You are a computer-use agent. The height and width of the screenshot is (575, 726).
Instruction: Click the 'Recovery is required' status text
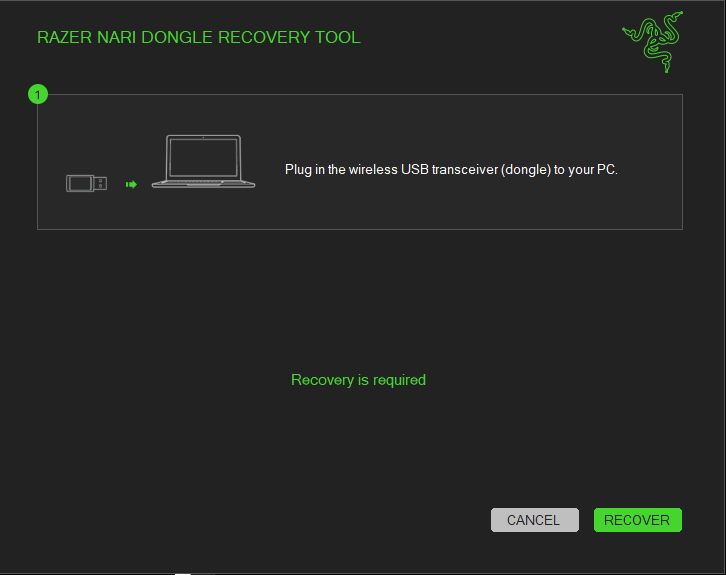358,380
